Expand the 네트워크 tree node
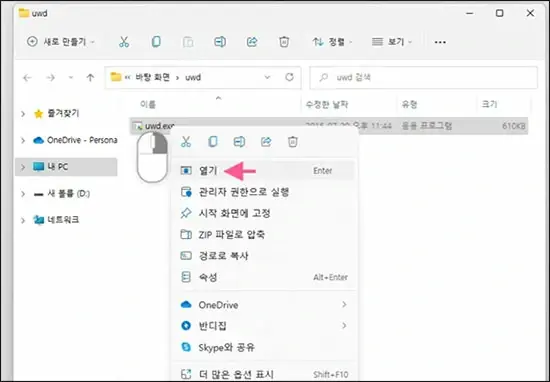 pyautogui.click(x=23, y=220)
